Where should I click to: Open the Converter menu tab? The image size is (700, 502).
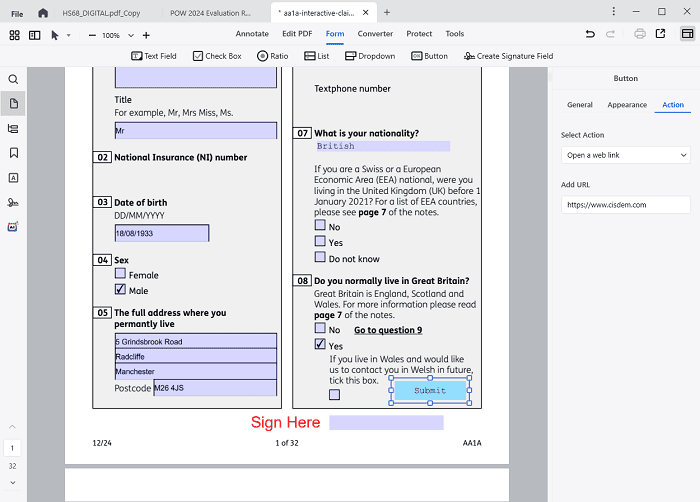point(375,34)
